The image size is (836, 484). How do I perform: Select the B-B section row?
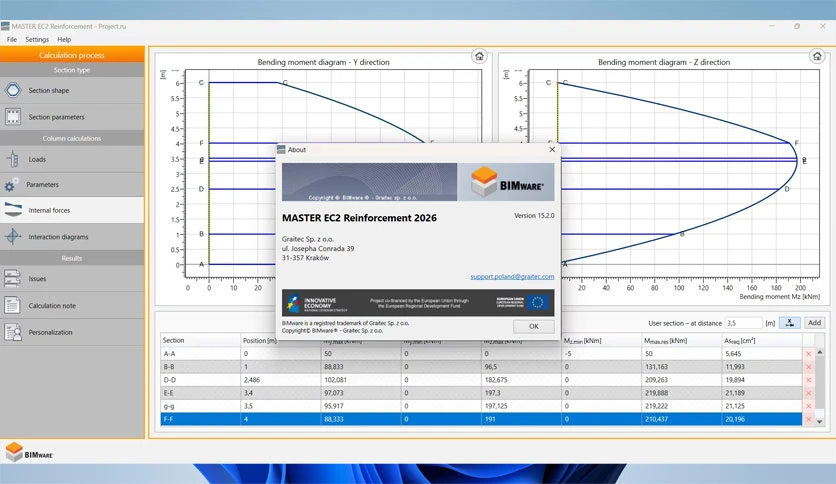coord(481,367)
